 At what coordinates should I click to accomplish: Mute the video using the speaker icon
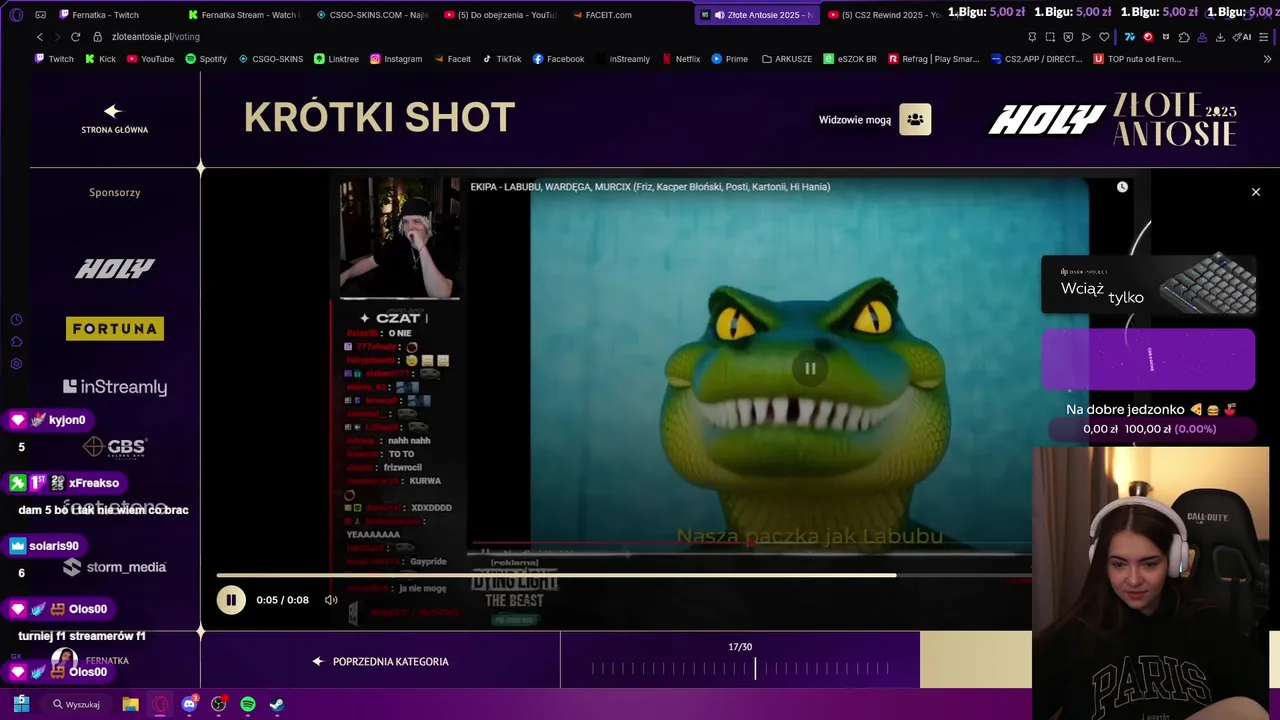coord(331,600)
